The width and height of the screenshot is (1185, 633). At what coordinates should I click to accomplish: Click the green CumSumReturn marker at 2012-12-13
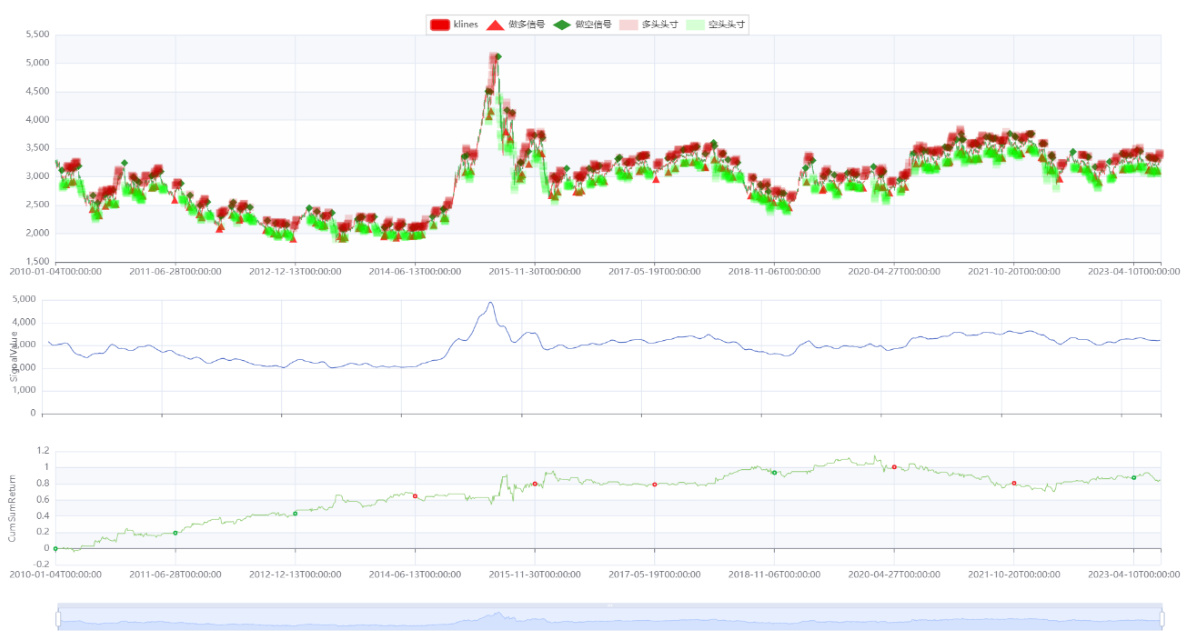(x=295, y=514)
